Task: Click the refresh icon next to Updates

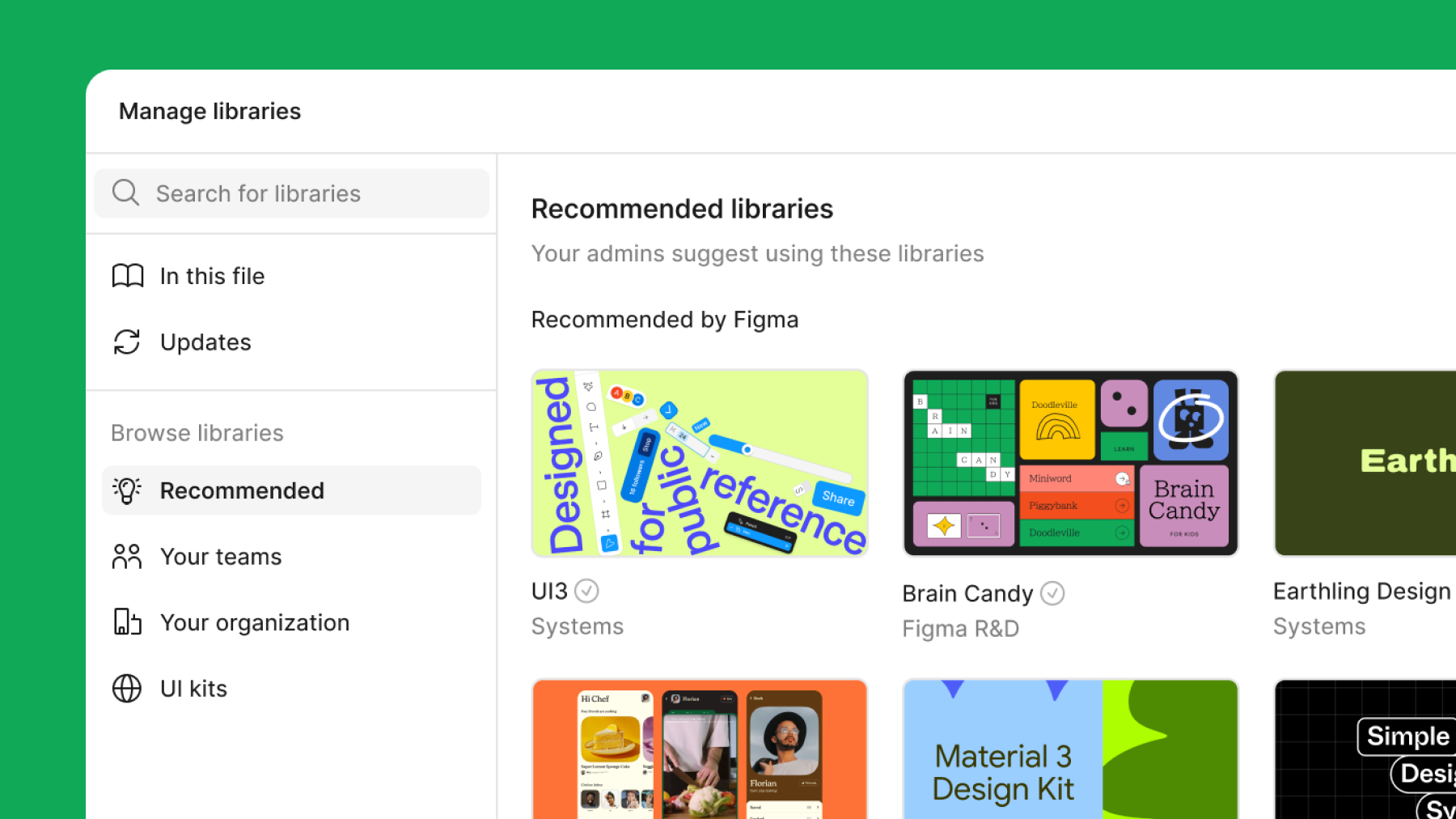Action: 126,342
